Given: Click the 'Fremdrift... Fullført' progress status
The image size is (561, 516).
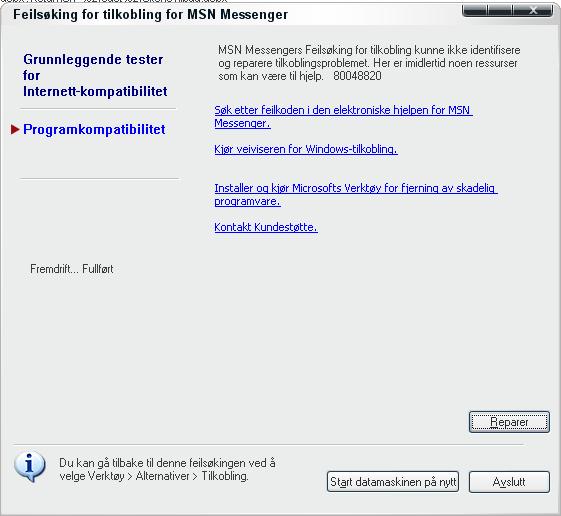Looking at the screenshot, I should click(72, 269).
